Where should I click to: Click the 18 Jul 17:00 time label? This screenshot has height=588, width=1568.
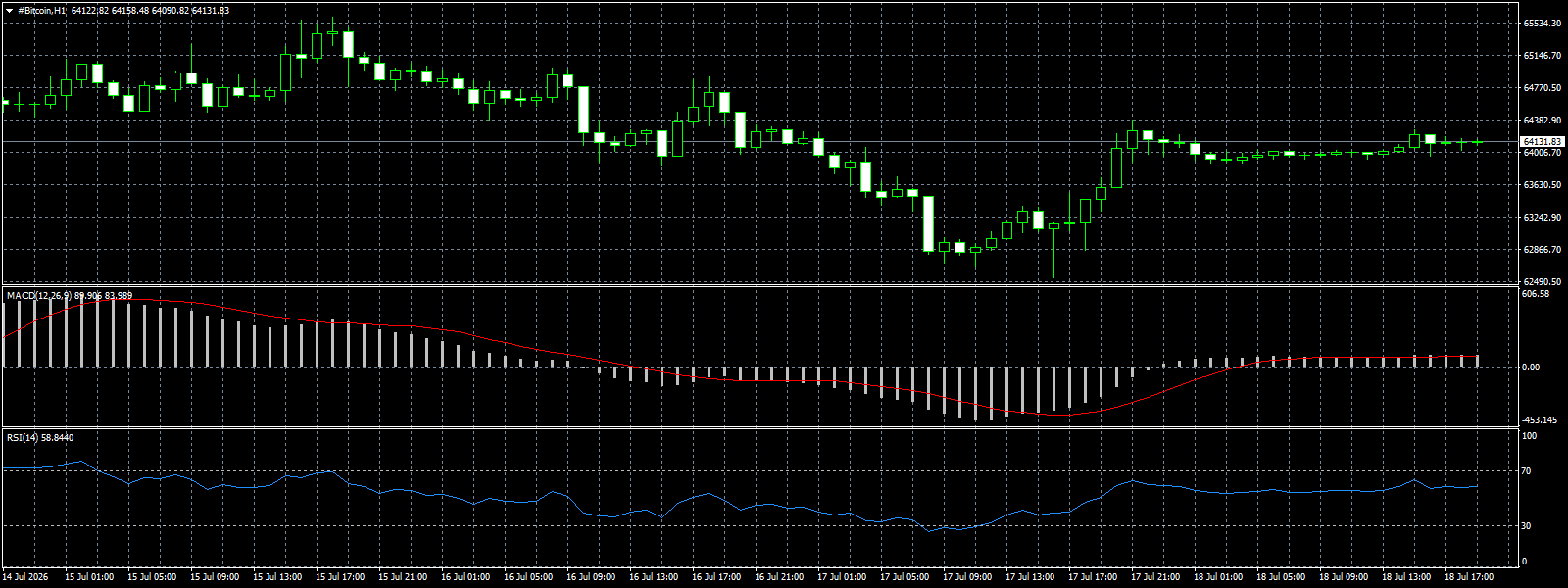[x=1469, y=576]
